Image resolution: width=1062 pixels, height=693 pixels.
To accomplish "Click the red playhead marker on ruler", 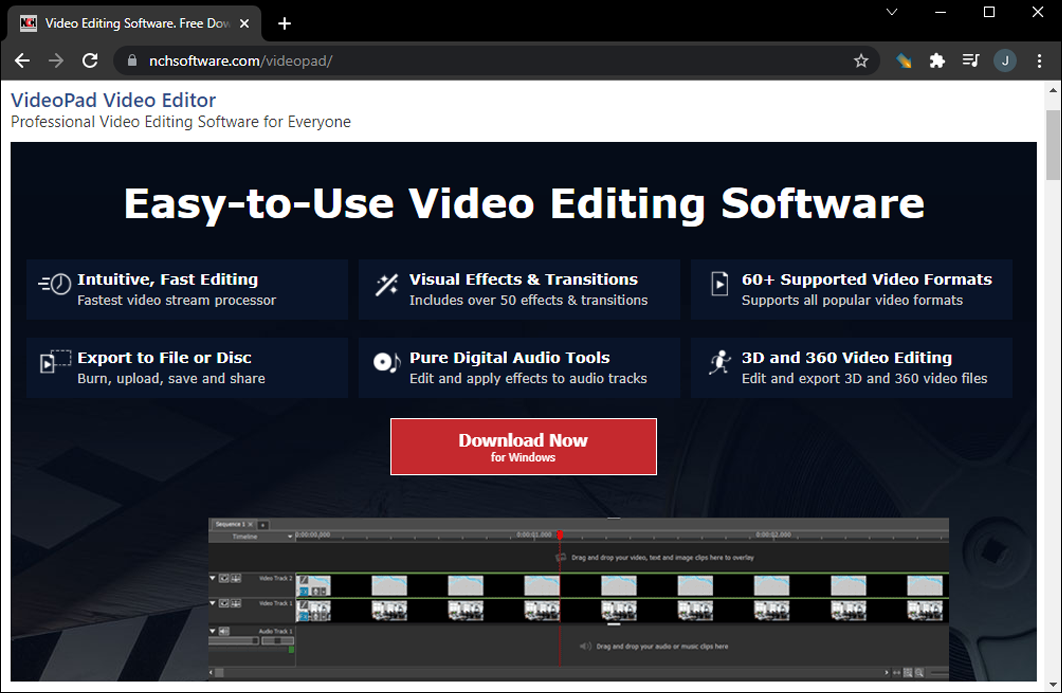I will click(x=560, y=535).
